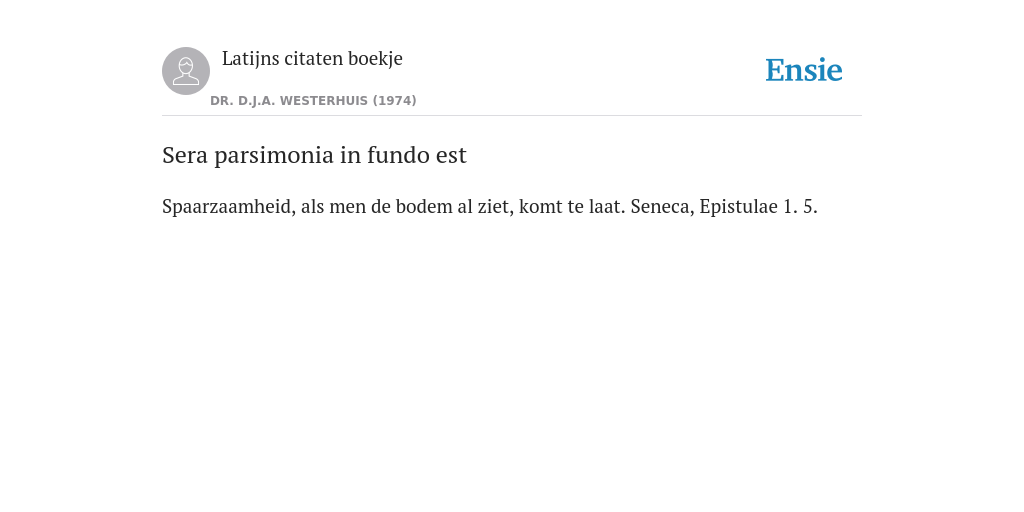Click the grey author avatar icon
The height and width of the screenshot is (512, 1024).
(186, 71)
